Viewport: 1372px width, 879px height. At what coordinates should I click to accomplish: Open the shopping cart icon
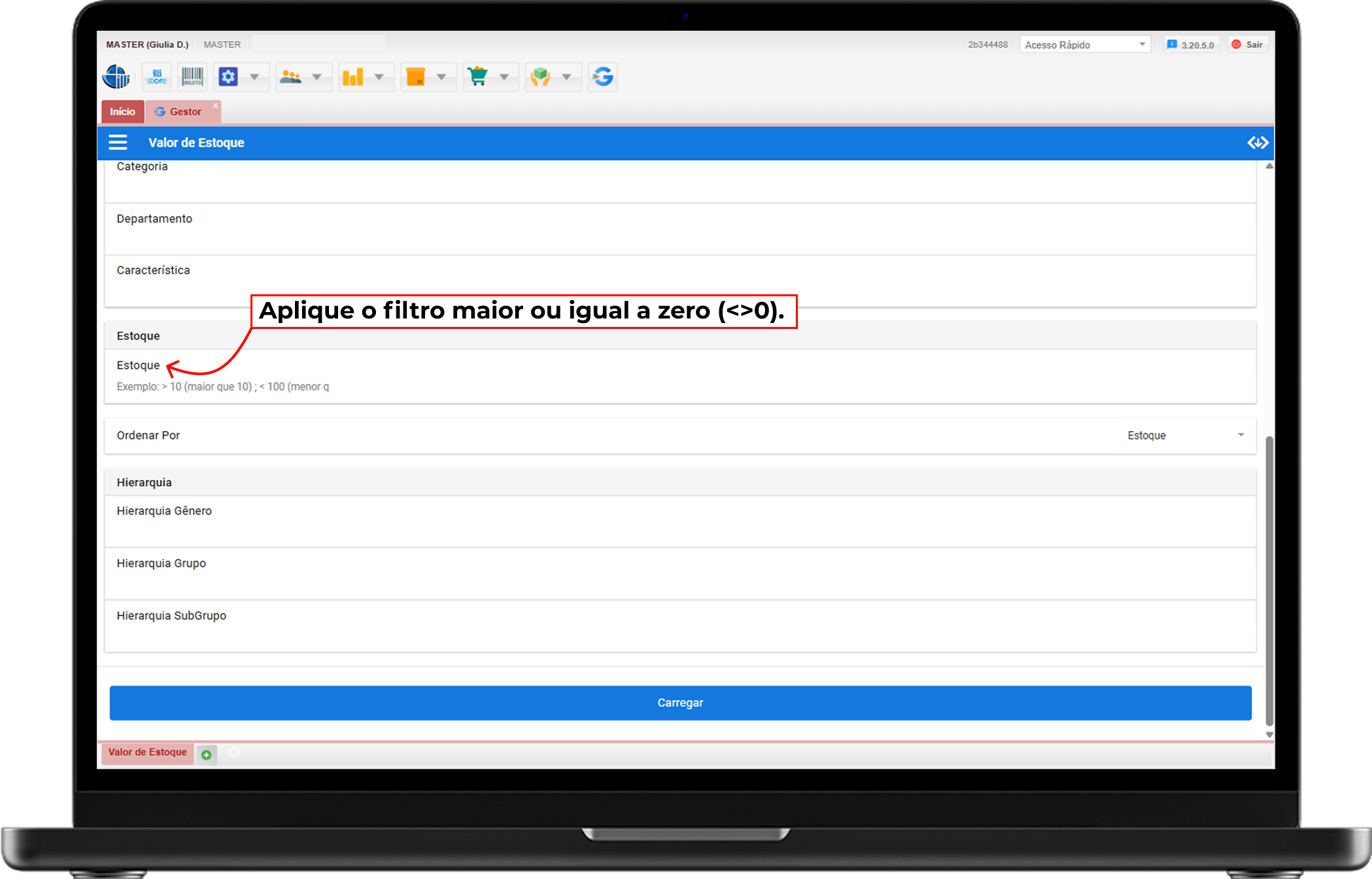pyautogui.click(x=478, y=77)
